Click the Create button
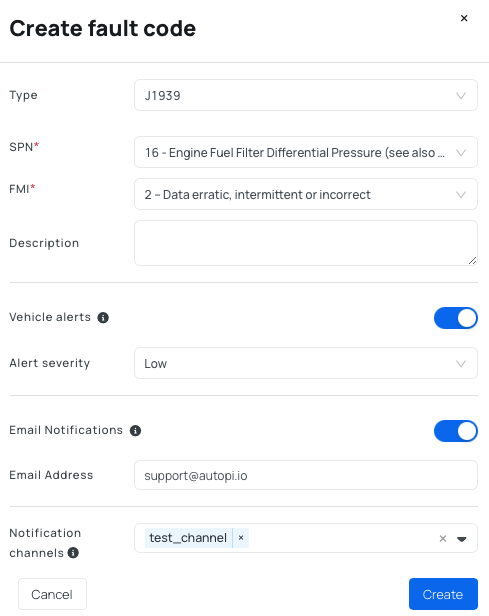This screenshot has width=489, height=616. point(443,594)
